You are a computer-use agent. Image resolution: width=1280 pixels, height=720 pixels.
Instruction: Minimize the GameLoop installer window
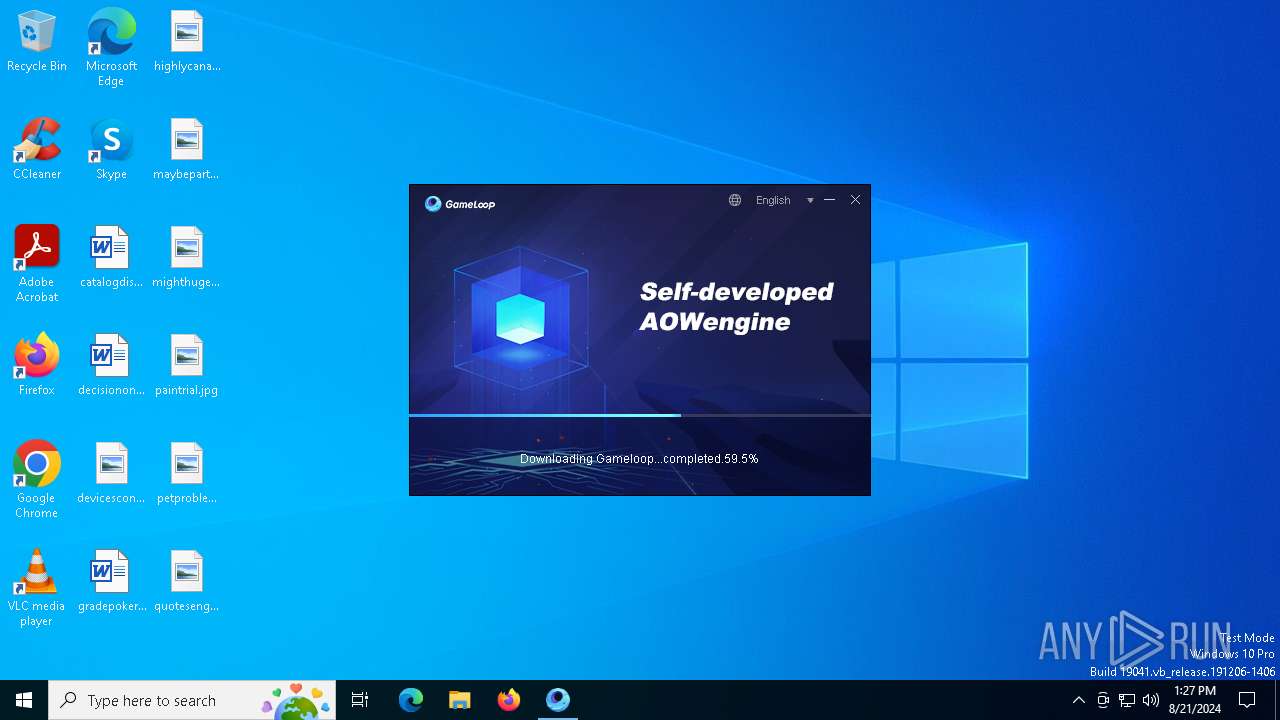(x=829, y=200)
